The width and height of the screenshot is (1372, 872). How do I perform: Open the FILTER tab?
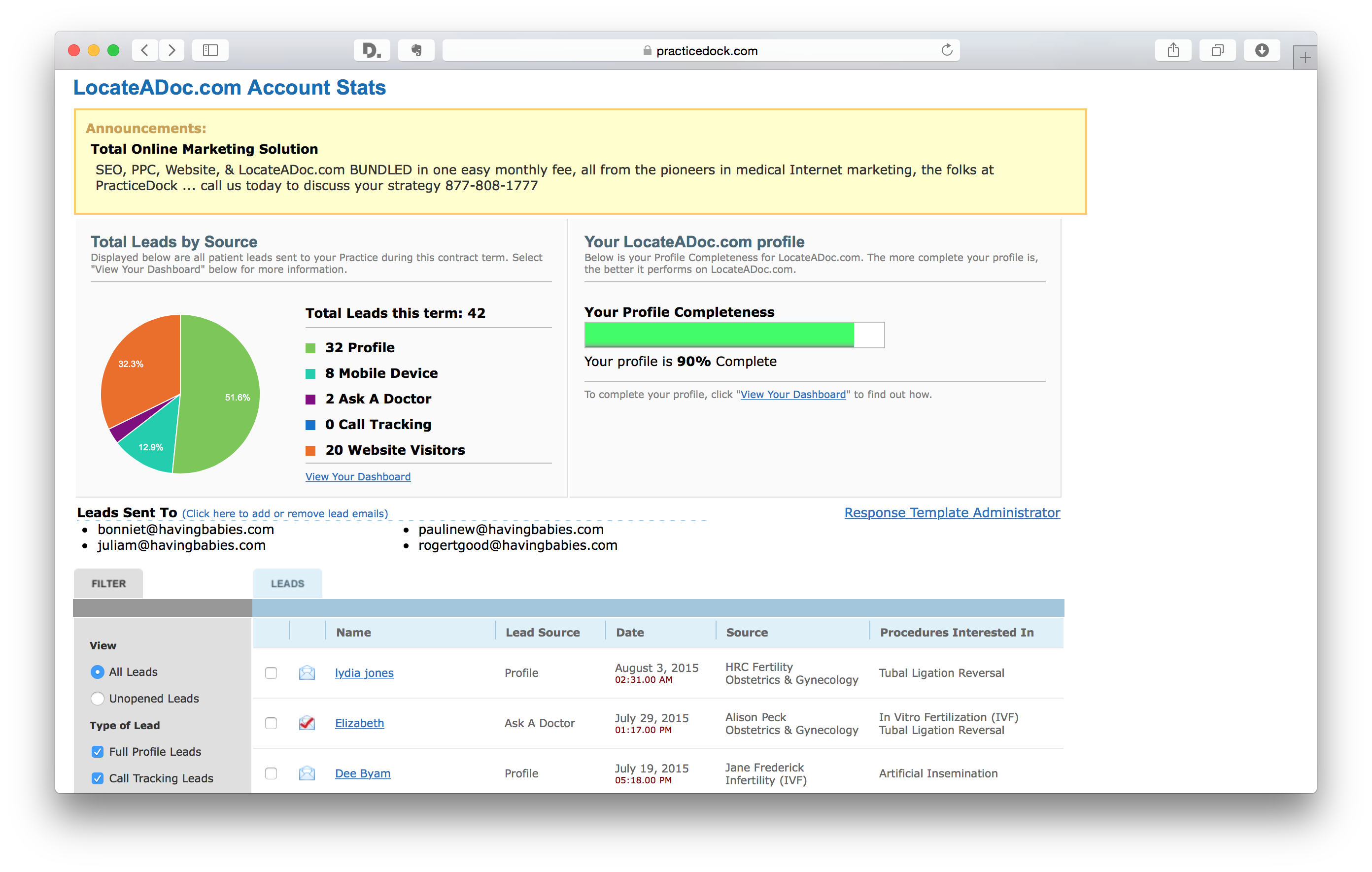pyautogui.click(x=108, y=584)
